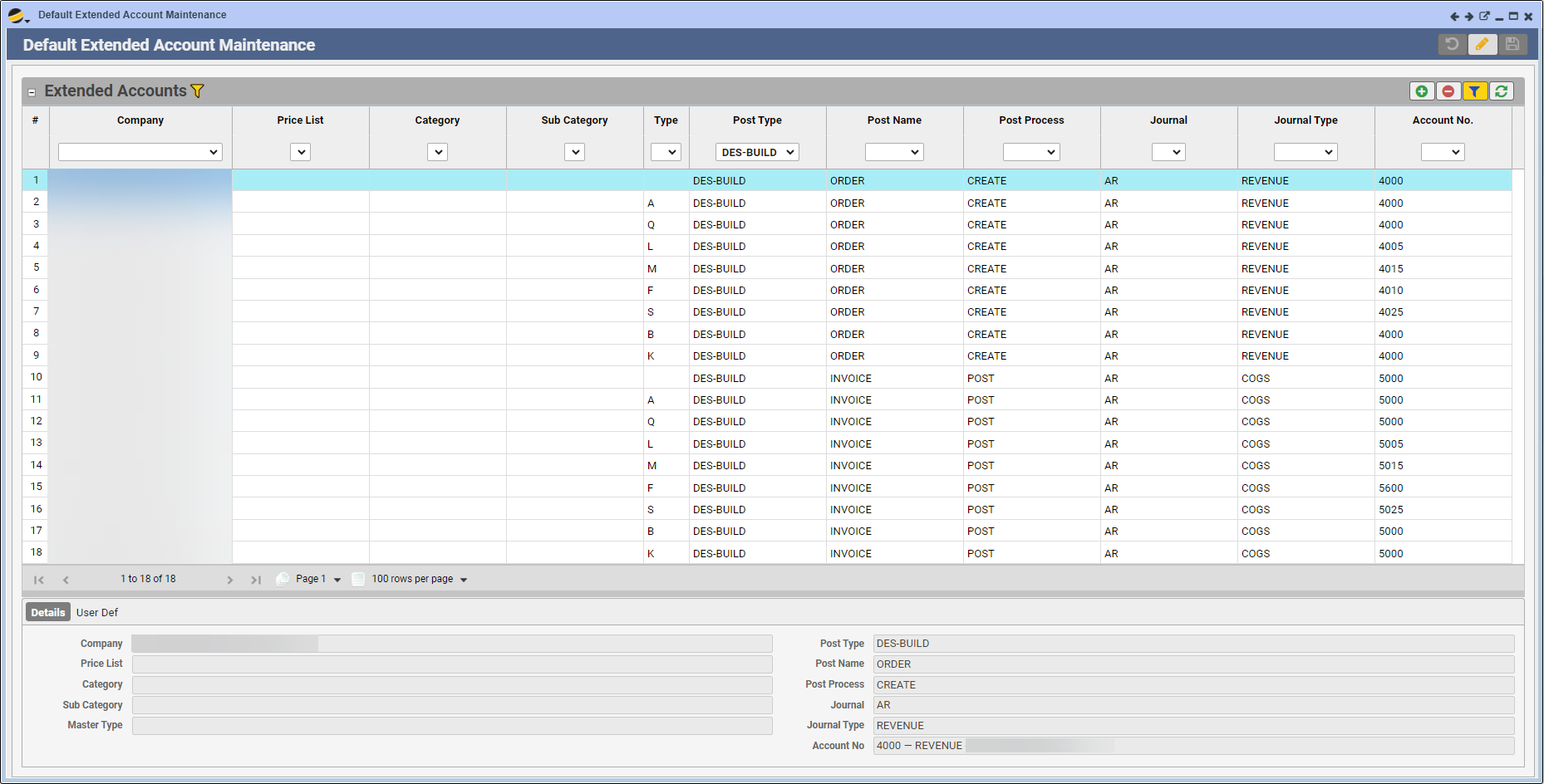Select row 4 account number 4005

pos(1391,247)
